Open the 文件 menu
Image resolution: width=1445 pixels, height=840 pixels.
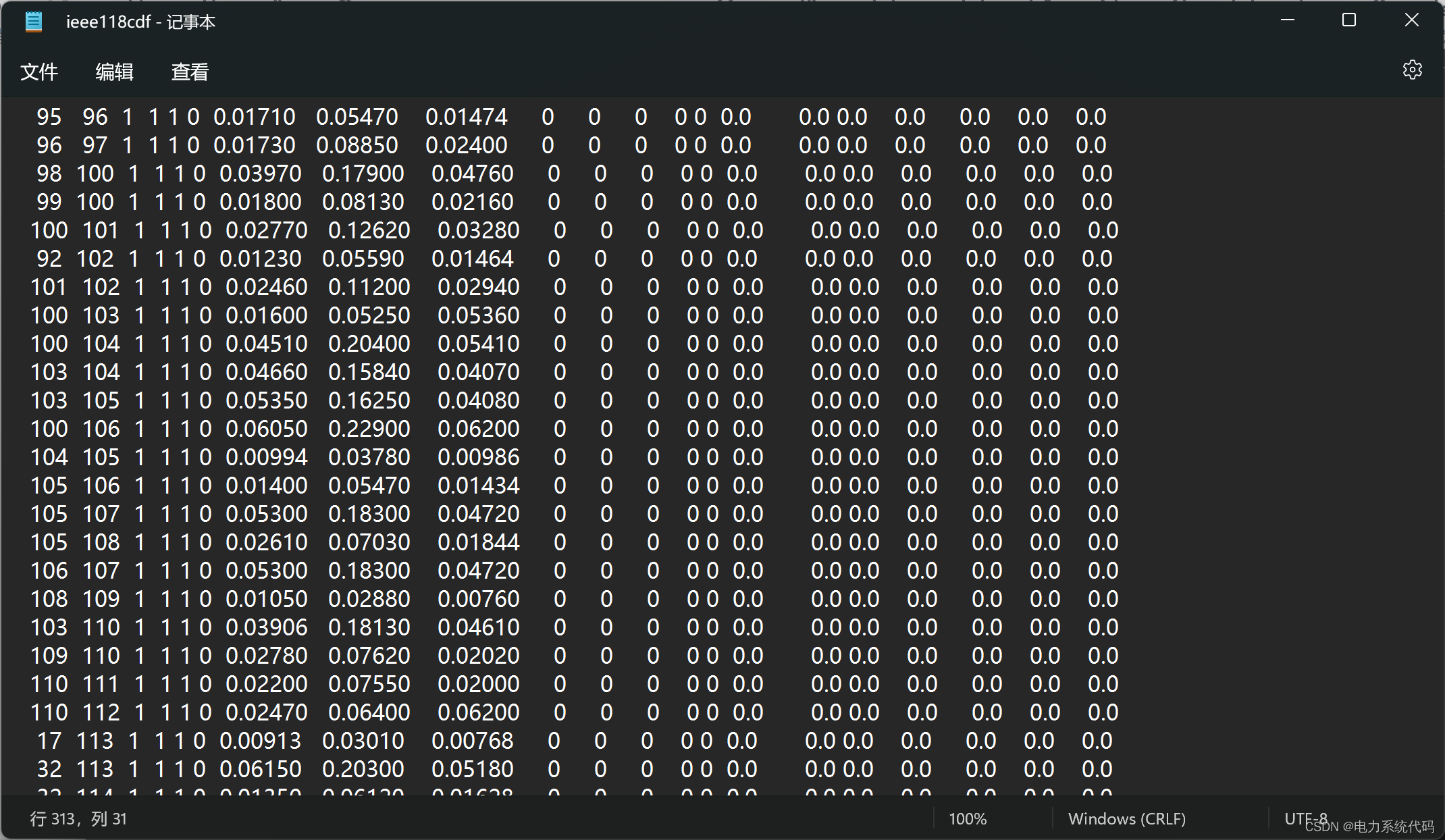[39, 72]
